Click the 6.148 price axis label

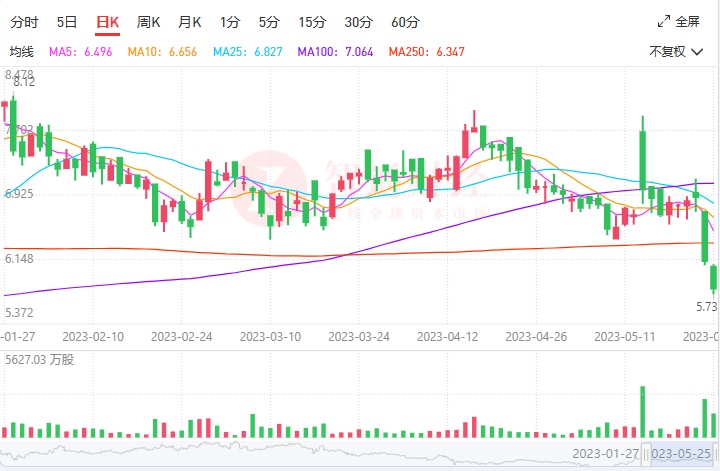click(x=19, y=259)
